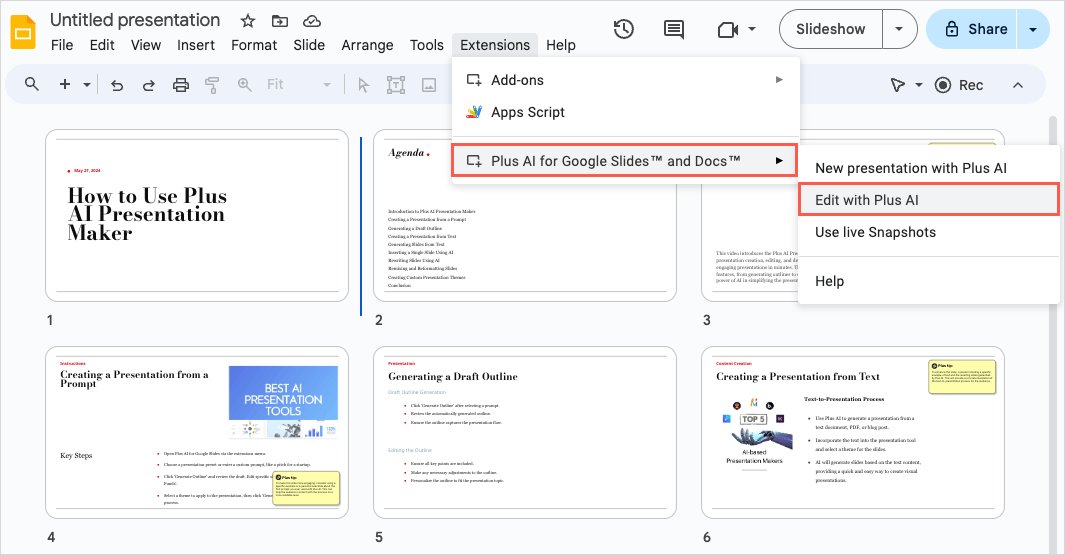The image size is (1065, 555).
Task: Open pointer tool options dropdown arrow
Action: click(x=919, y=85)
